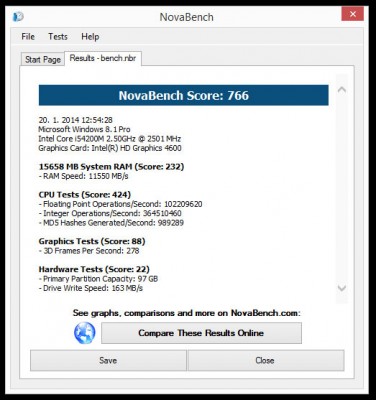
Task: Click the Close button at bottom
Action: 266,360
